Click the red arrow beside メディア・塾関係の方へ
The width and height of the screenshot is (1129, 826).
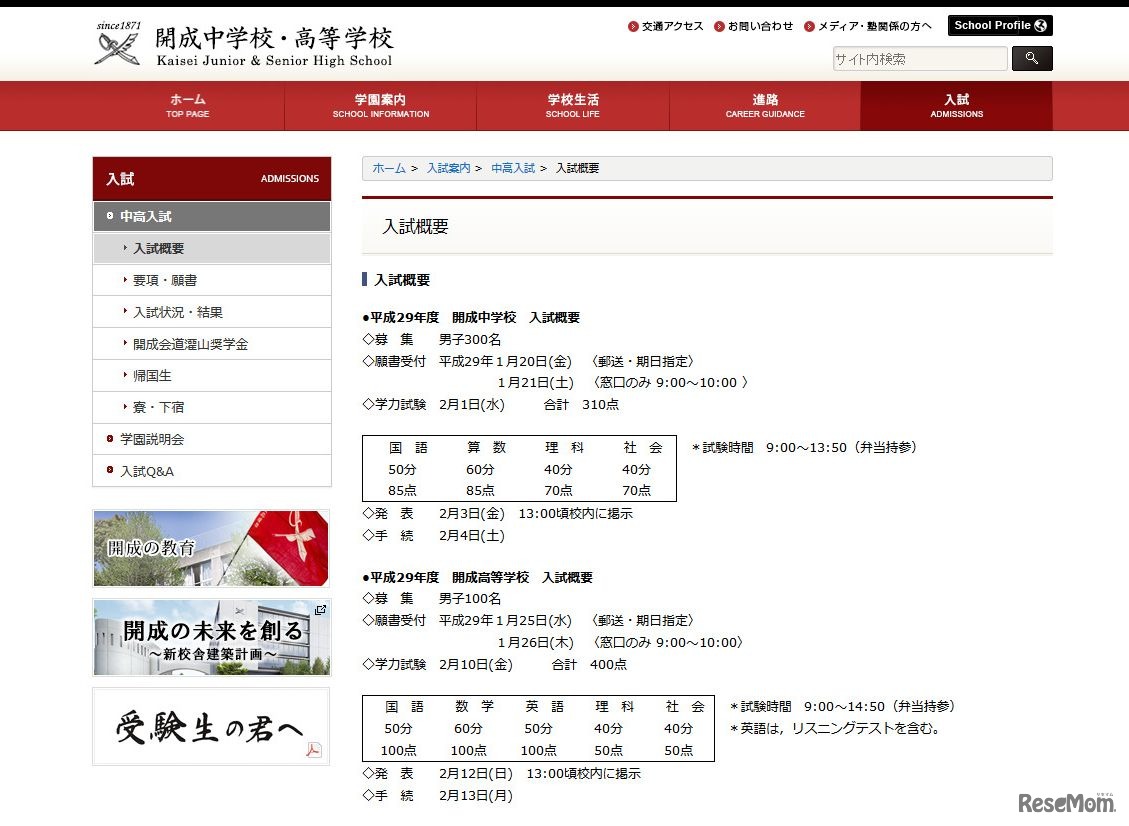coord(809,27)
